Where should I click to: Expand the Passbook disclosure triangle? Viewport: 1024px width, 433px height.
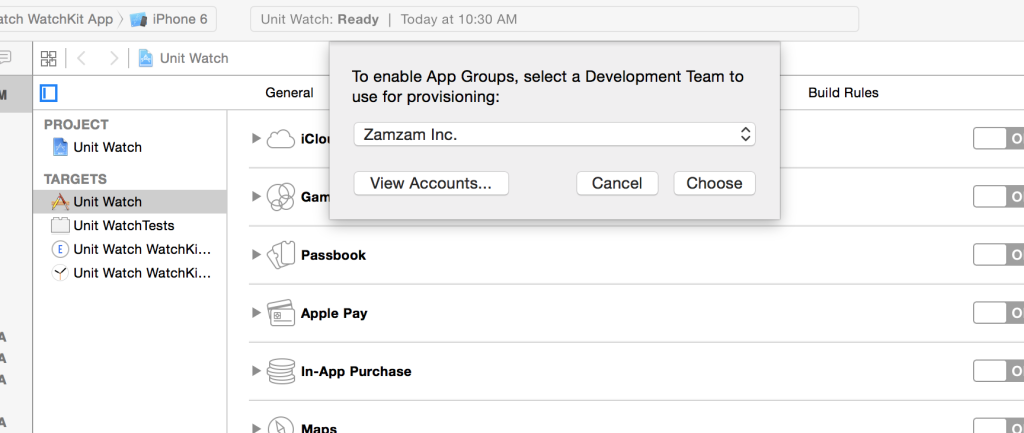pos(256,255)
